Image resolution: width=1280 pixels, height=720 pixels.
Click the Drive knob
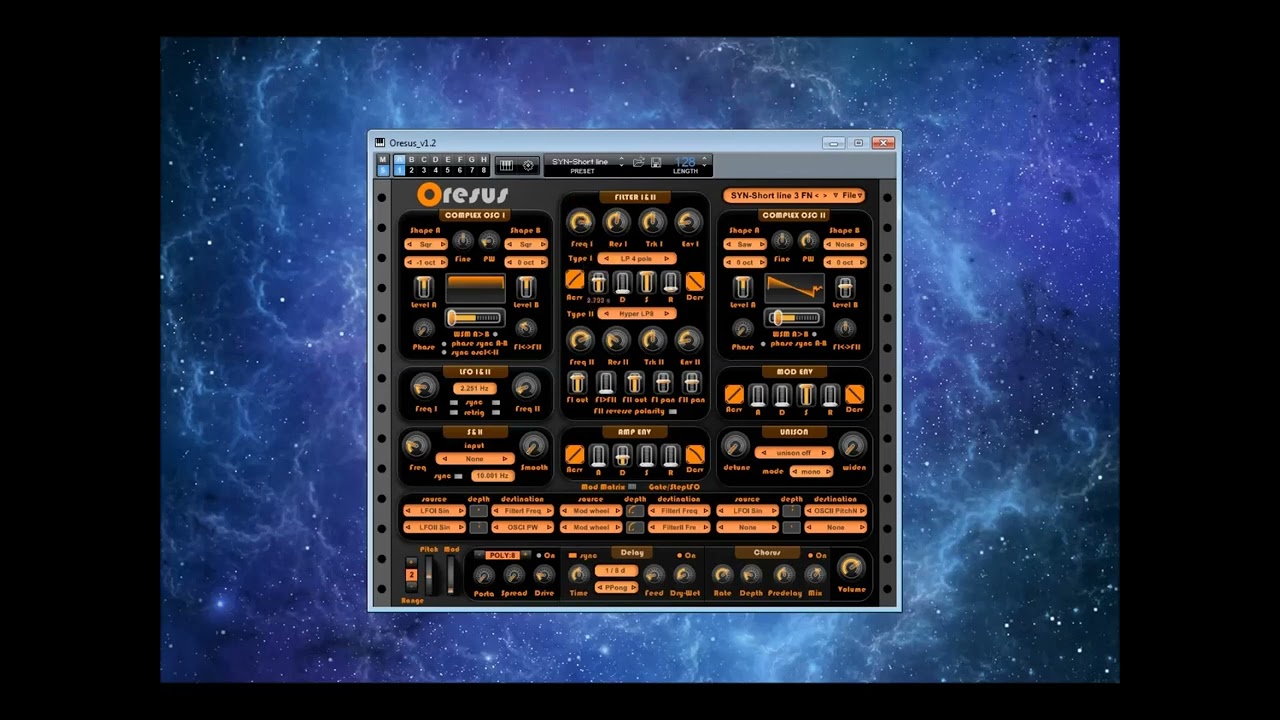(544, 575)
